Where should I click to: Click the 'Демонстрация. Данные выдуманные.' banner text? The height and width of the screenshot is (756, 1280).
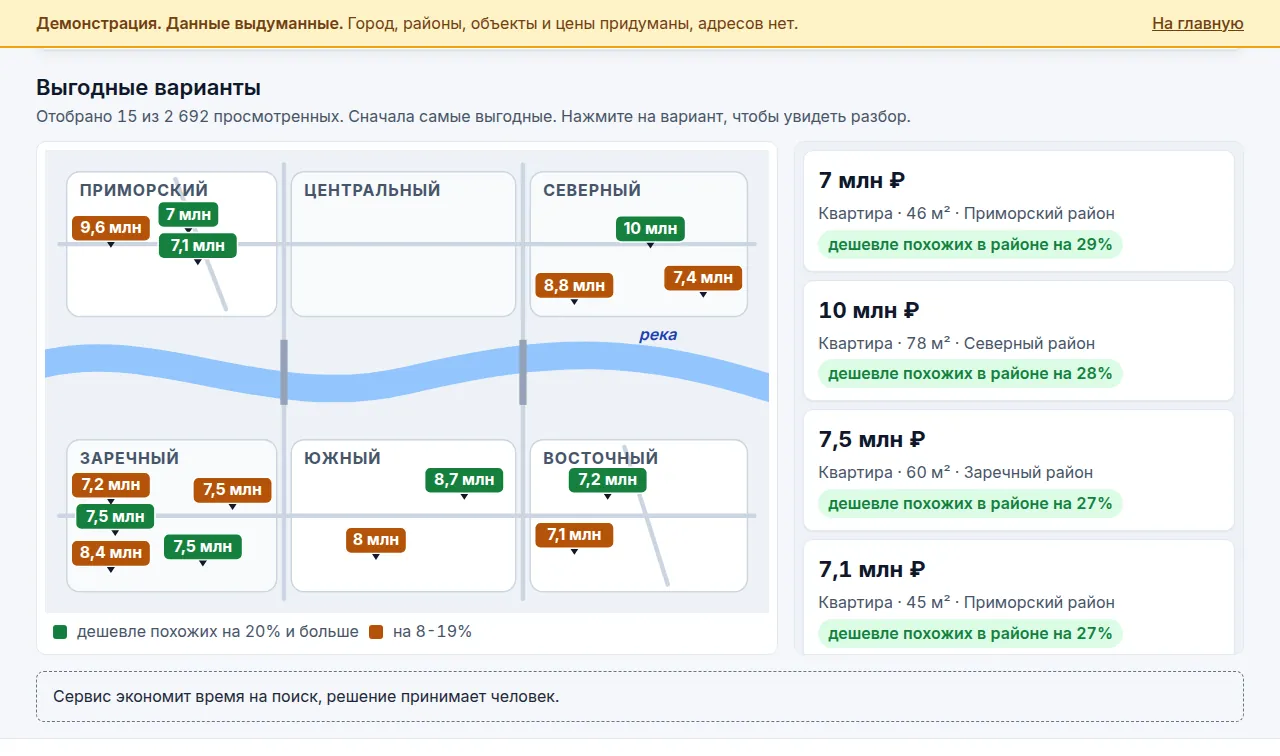click(x=190, y=23)
